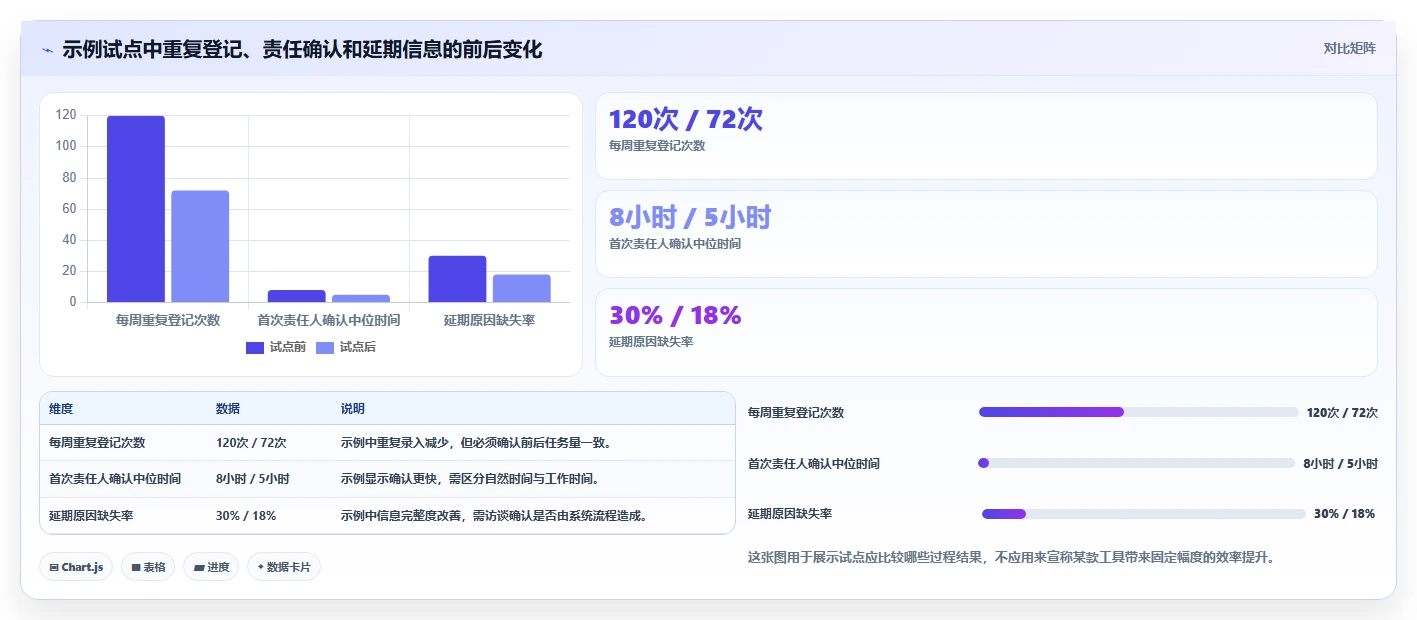Click the 进度 tag chip

coord(211,567)
